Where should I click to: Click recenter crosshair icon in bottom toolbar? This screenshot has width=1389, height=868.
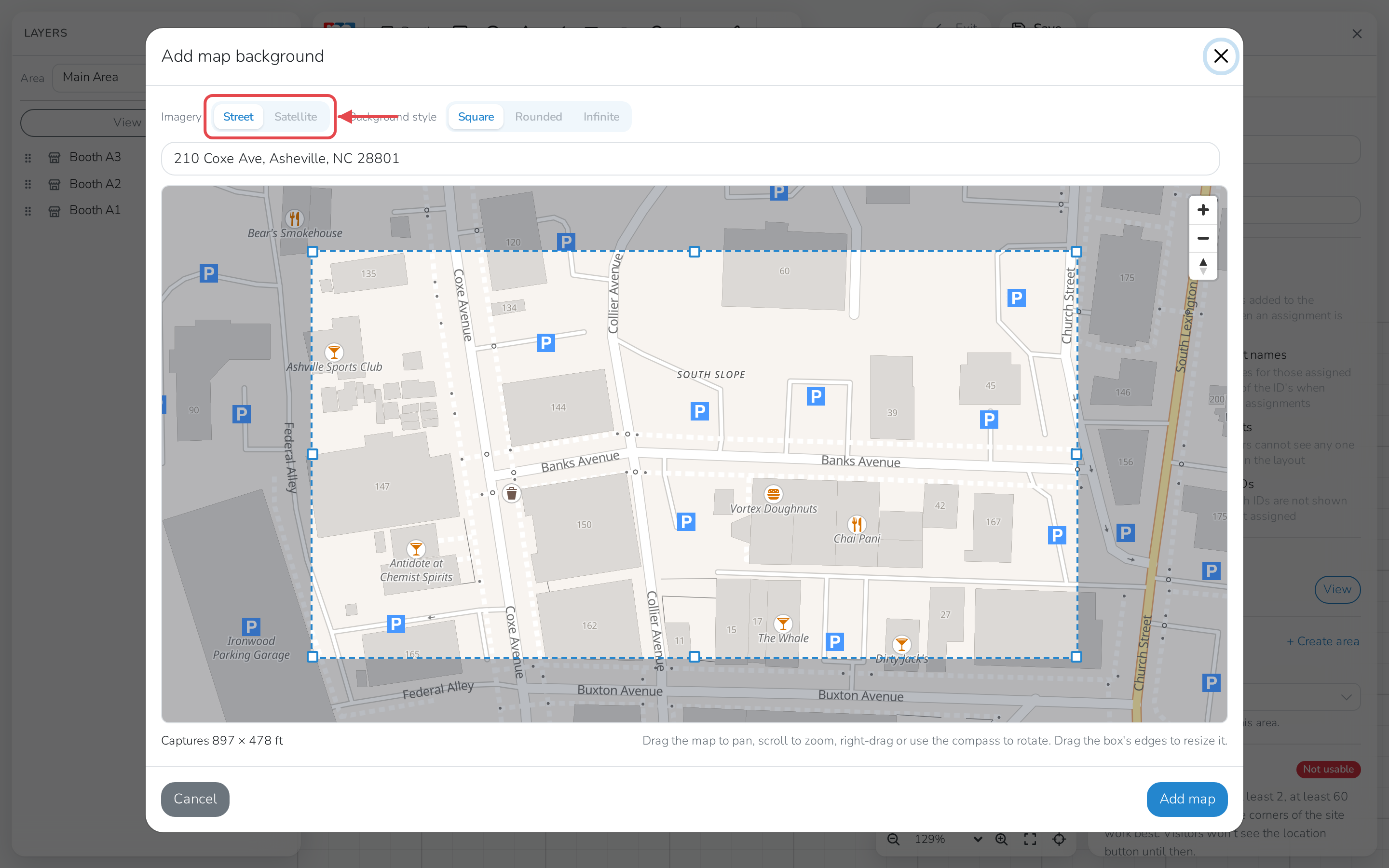[x=1059, y=839]
